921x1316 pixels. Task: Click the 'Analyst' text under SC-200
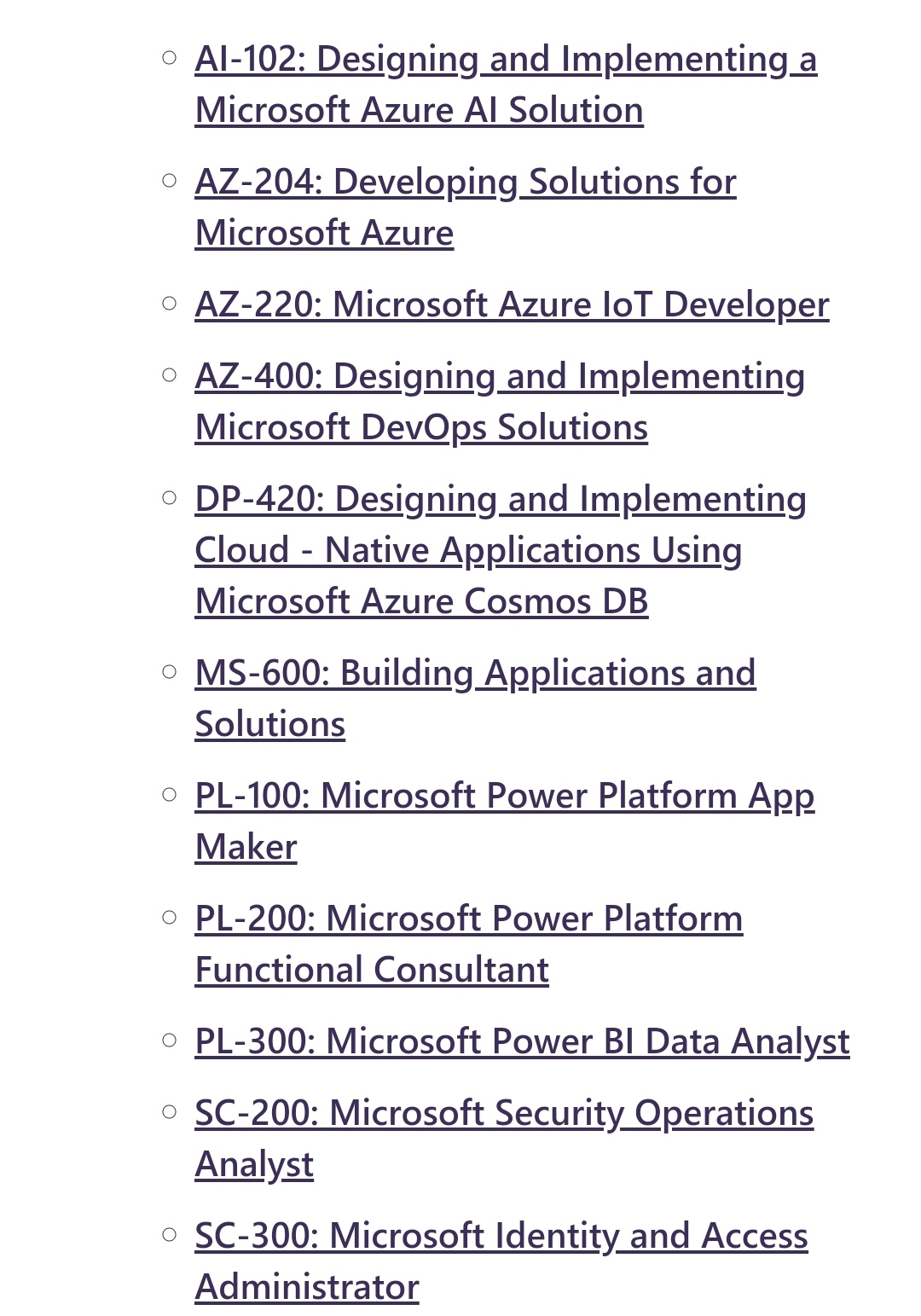(x=254, y=1165)
